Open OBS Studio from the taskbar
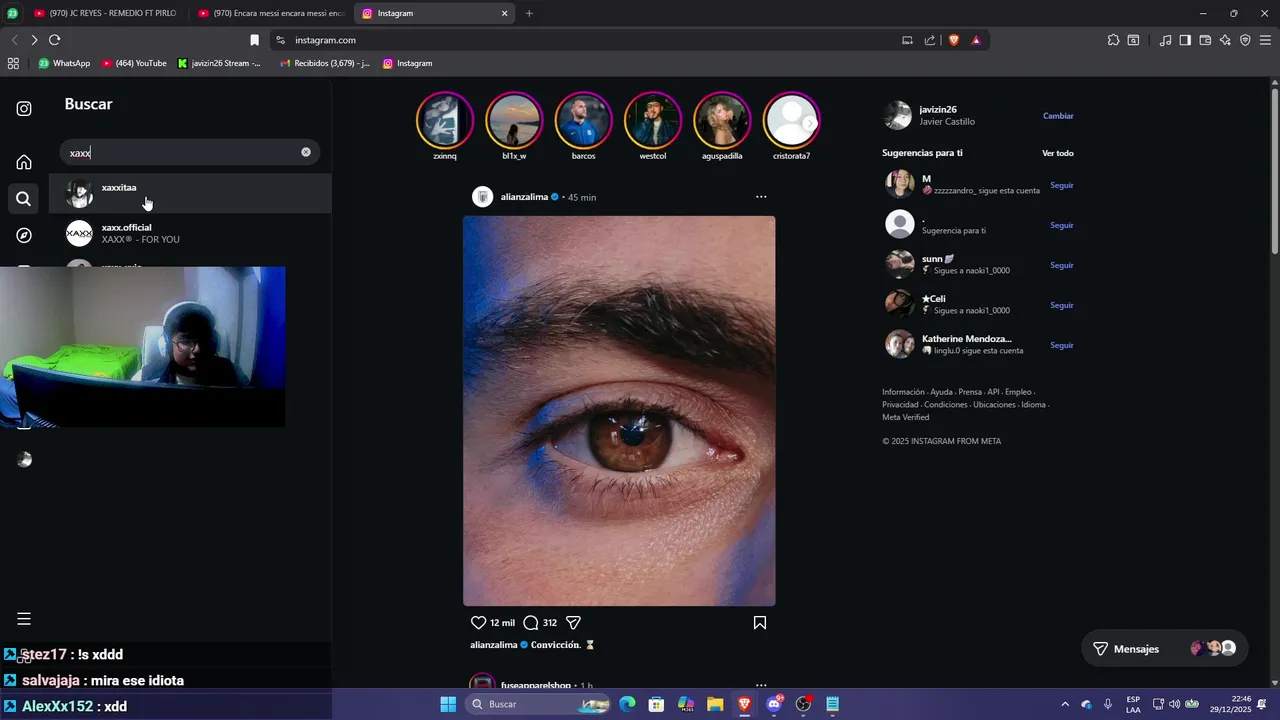The width and height of the screenshot is (1280, 720). [x=803, y=704]
